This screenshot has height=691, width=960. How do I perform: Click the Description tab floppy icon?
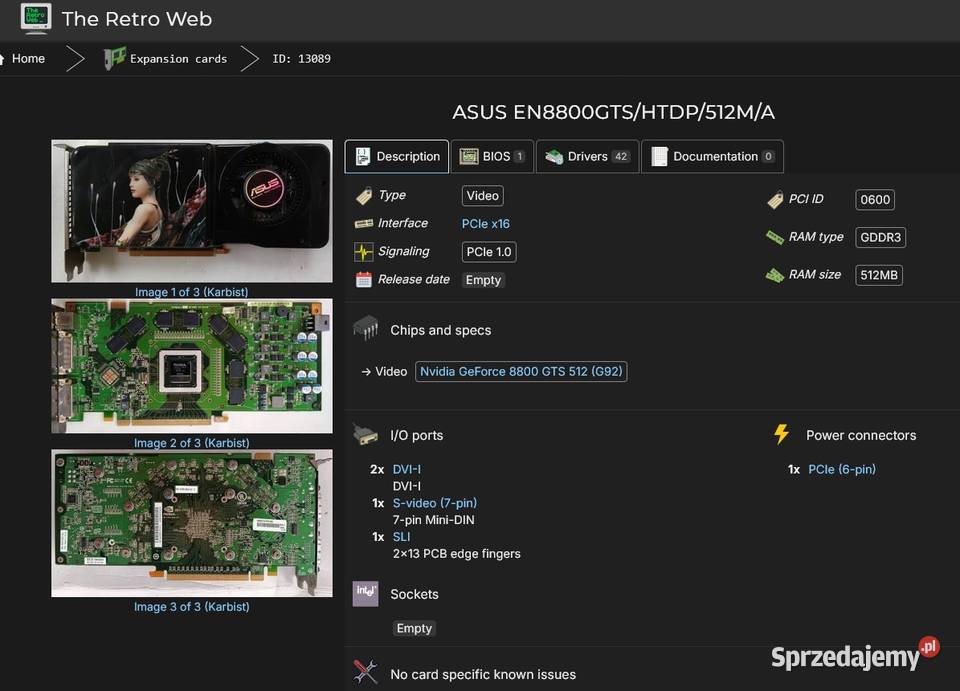coord(363,157)
